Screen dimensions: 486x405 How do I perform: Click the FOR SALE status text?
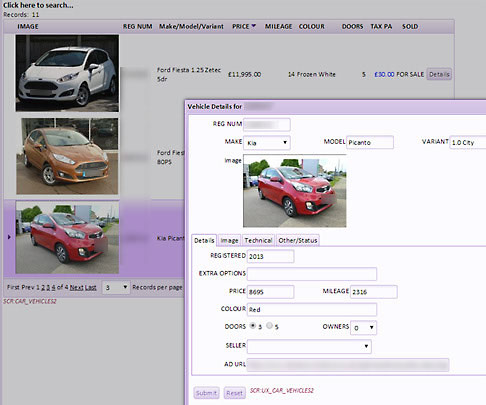click(410, 74)
